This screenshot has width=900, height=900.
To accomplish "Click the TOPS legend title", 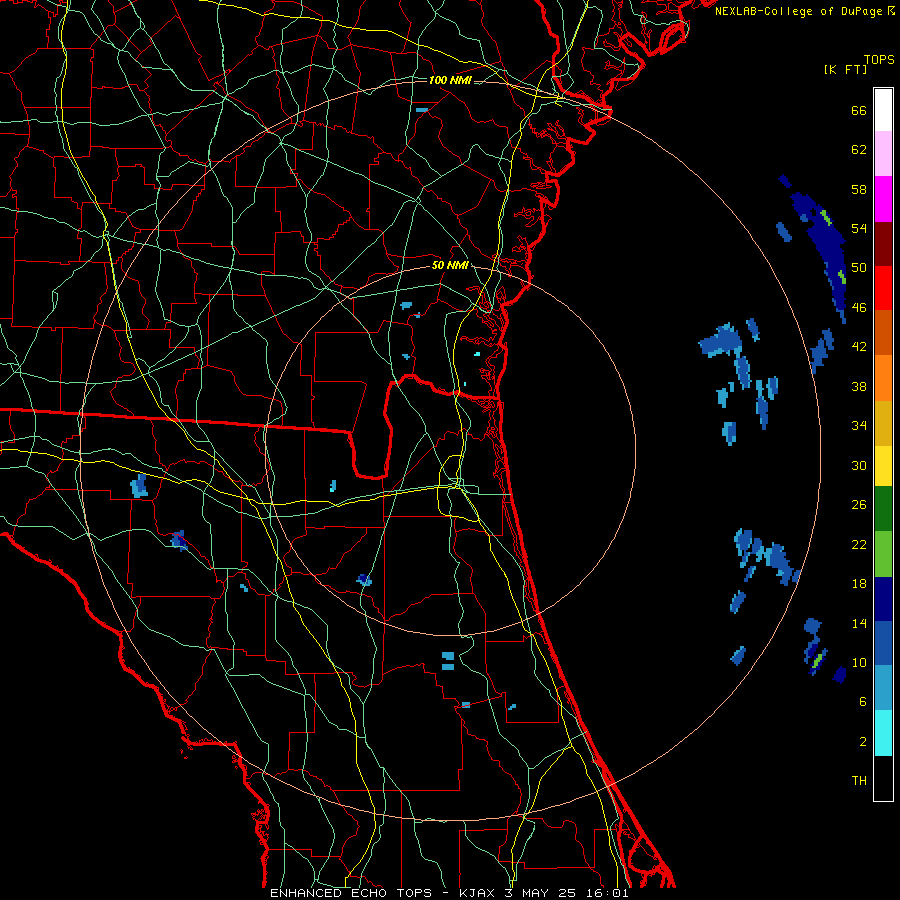I will (x=879, y=60).
